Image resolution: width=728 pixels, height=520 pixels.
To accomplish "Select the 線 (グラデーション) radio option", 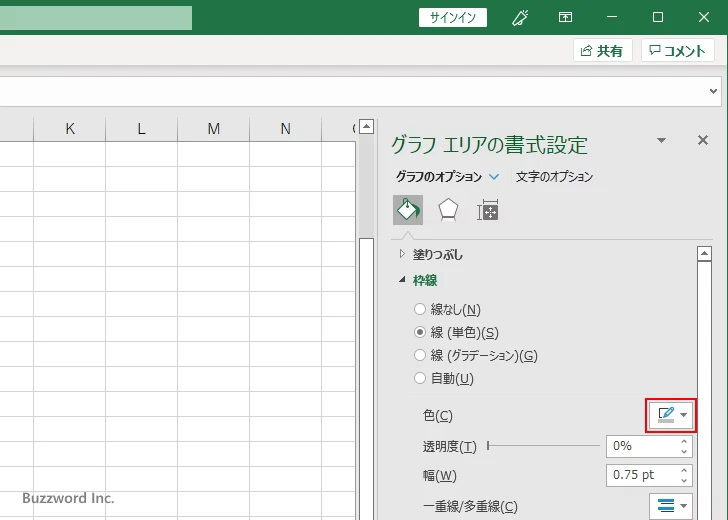I will tap(420, 355).
